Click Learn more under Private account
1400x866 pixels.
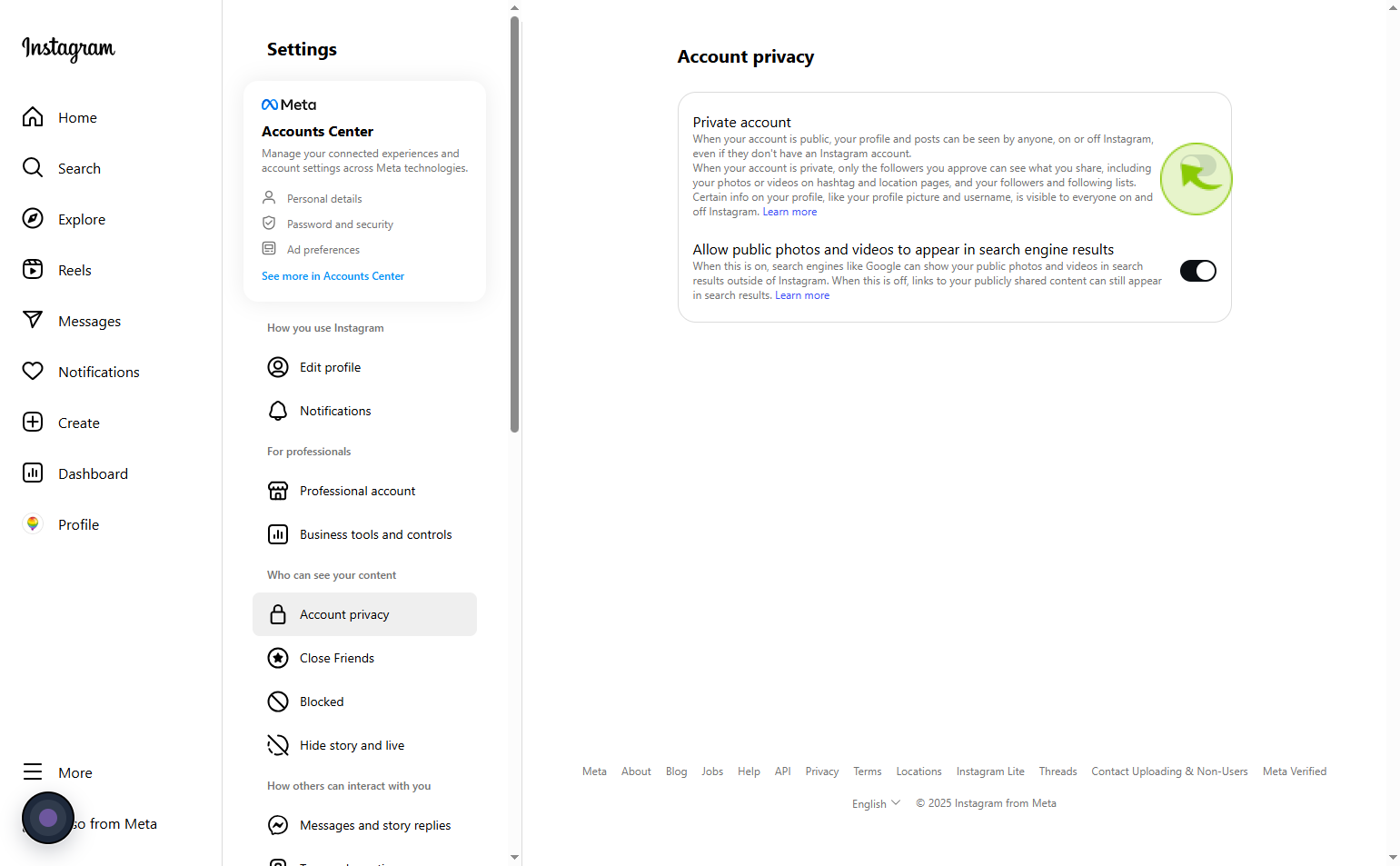coord(789,212)
